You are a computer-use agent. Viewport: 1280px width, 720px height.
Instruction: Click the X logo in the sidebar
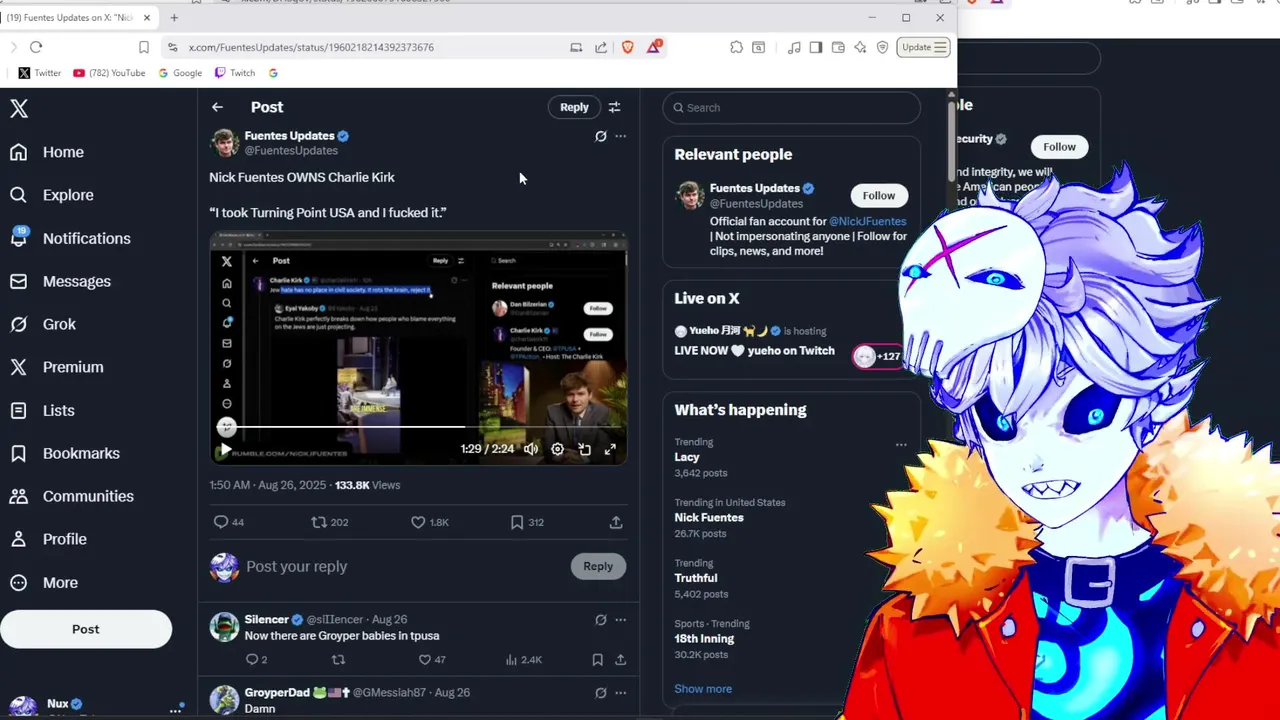[19, 108]
